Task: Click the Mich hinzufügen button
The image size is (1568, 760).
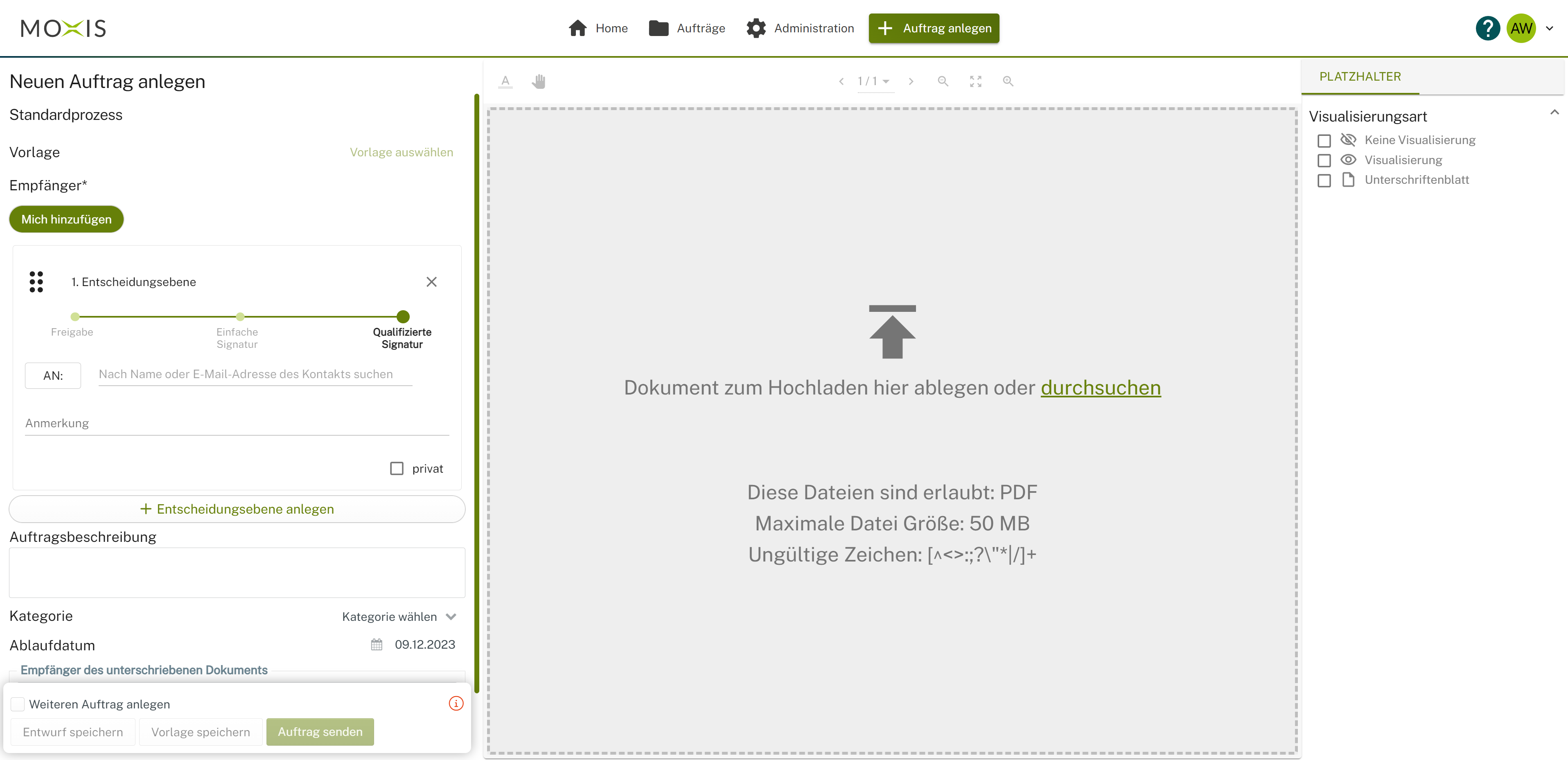Action: click(x=65, y=219)
